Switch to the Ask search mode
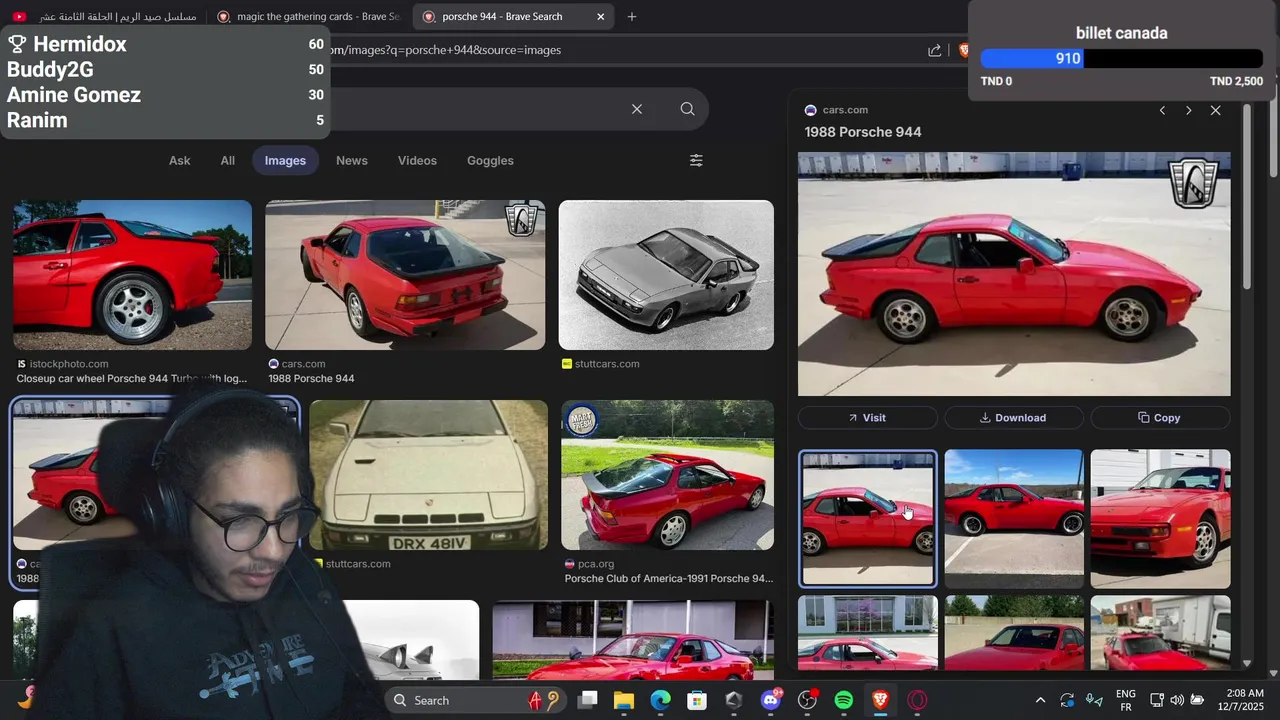Image resolution: width=1280 pixels, height=720 pixels. pos(179,160)
